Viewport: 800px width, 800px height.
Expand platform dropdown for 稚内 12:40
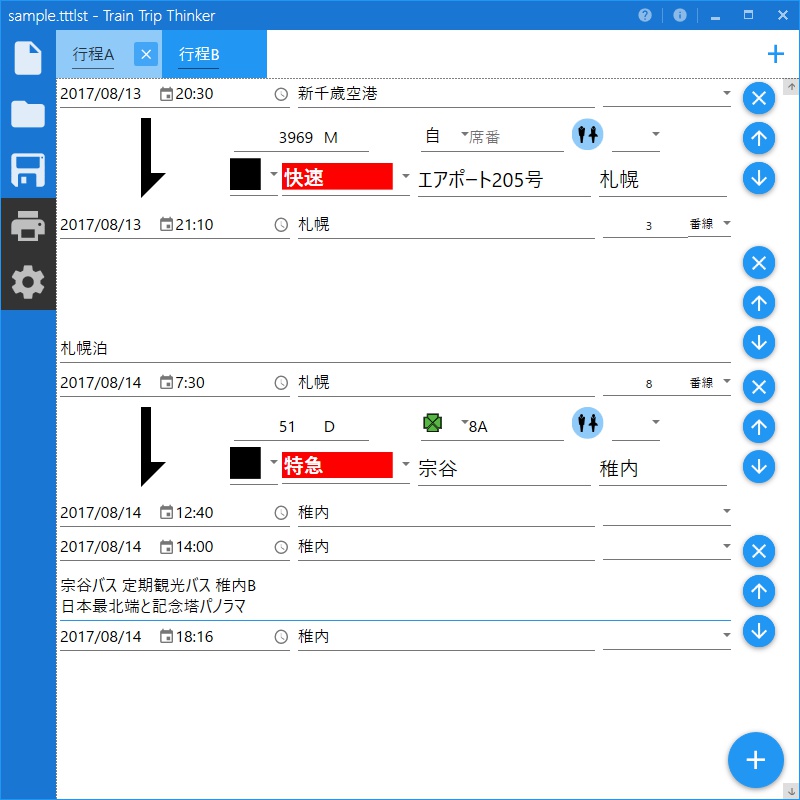727,511
